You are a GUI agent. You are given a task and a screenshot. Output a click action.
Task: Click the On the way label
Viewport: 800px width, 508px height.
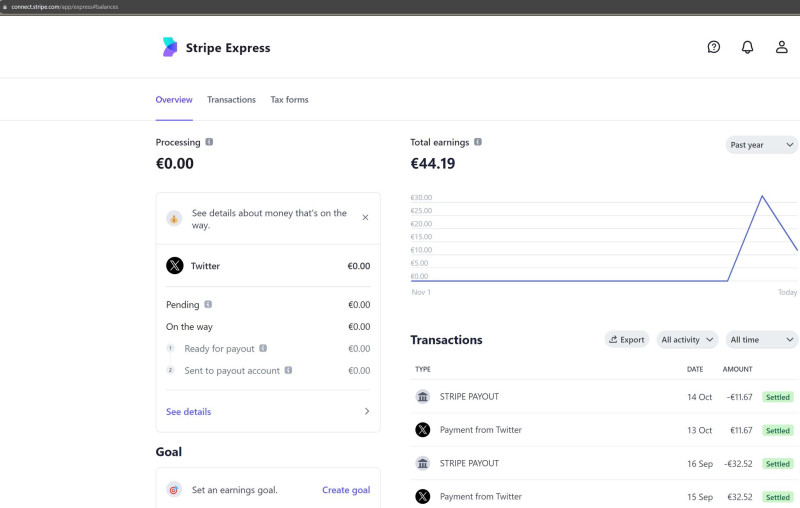tap(189, 326)
